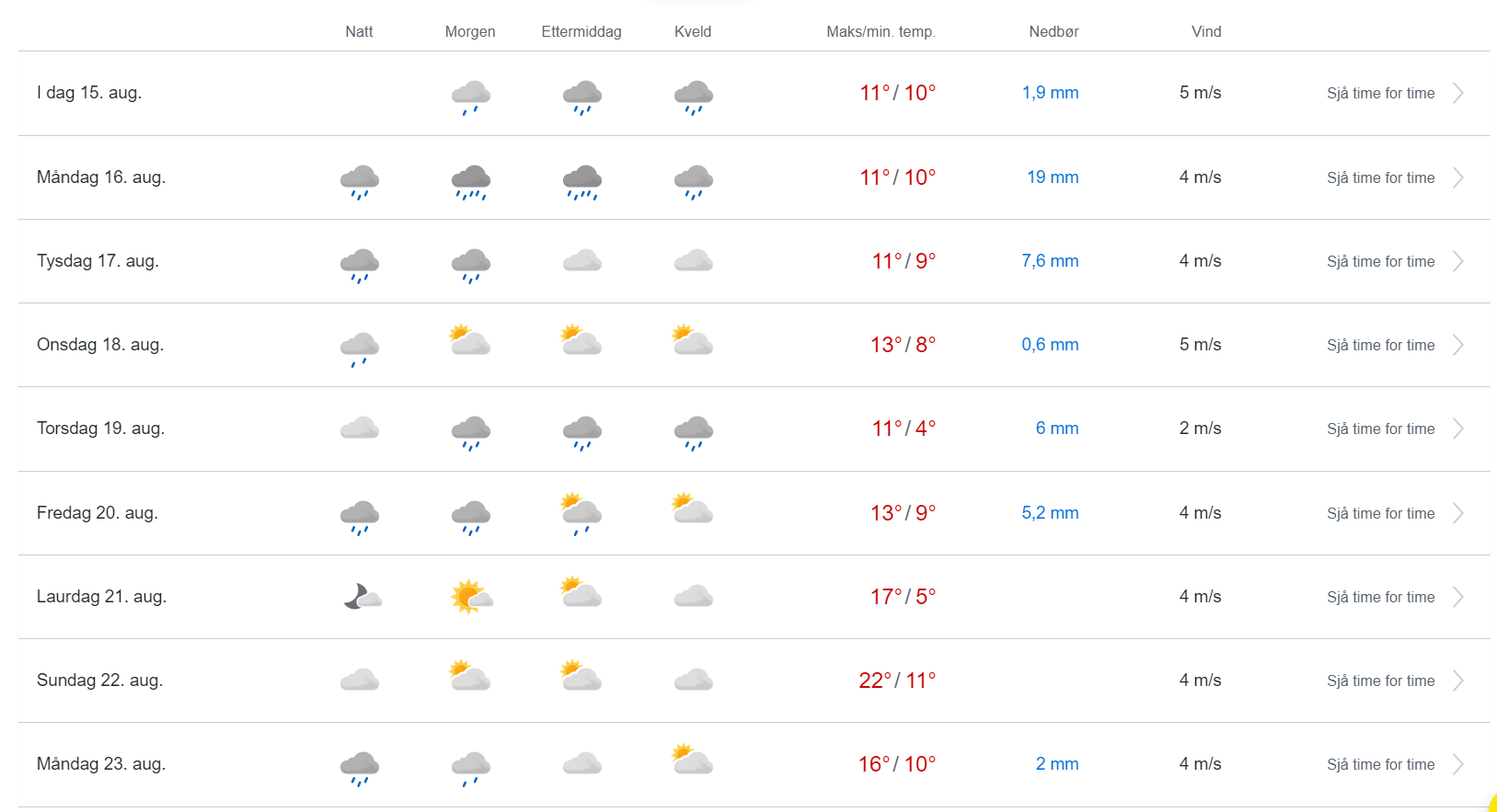Click Sunday 22 Aug. morning partly cloudy icon
The width and height of the screenshot is (1497, 812).
click(470, 676)
